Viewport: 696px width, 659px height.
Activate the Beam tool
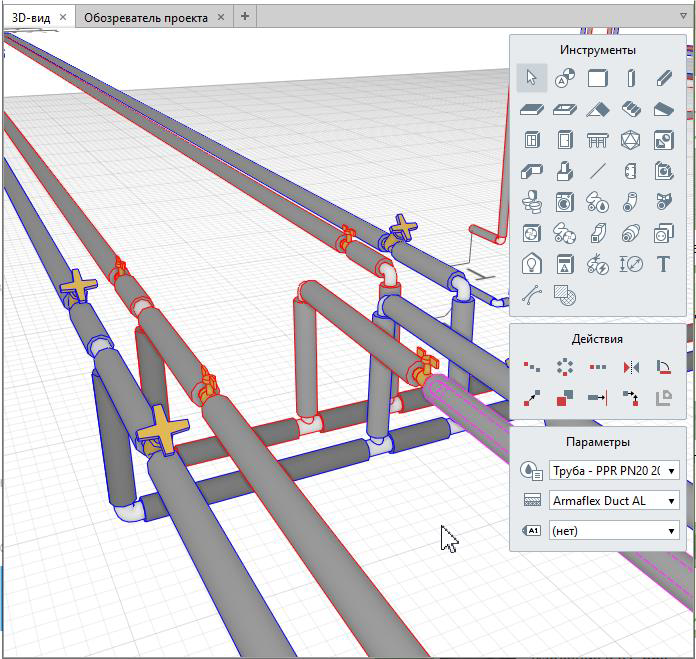[x=663, y=78]
